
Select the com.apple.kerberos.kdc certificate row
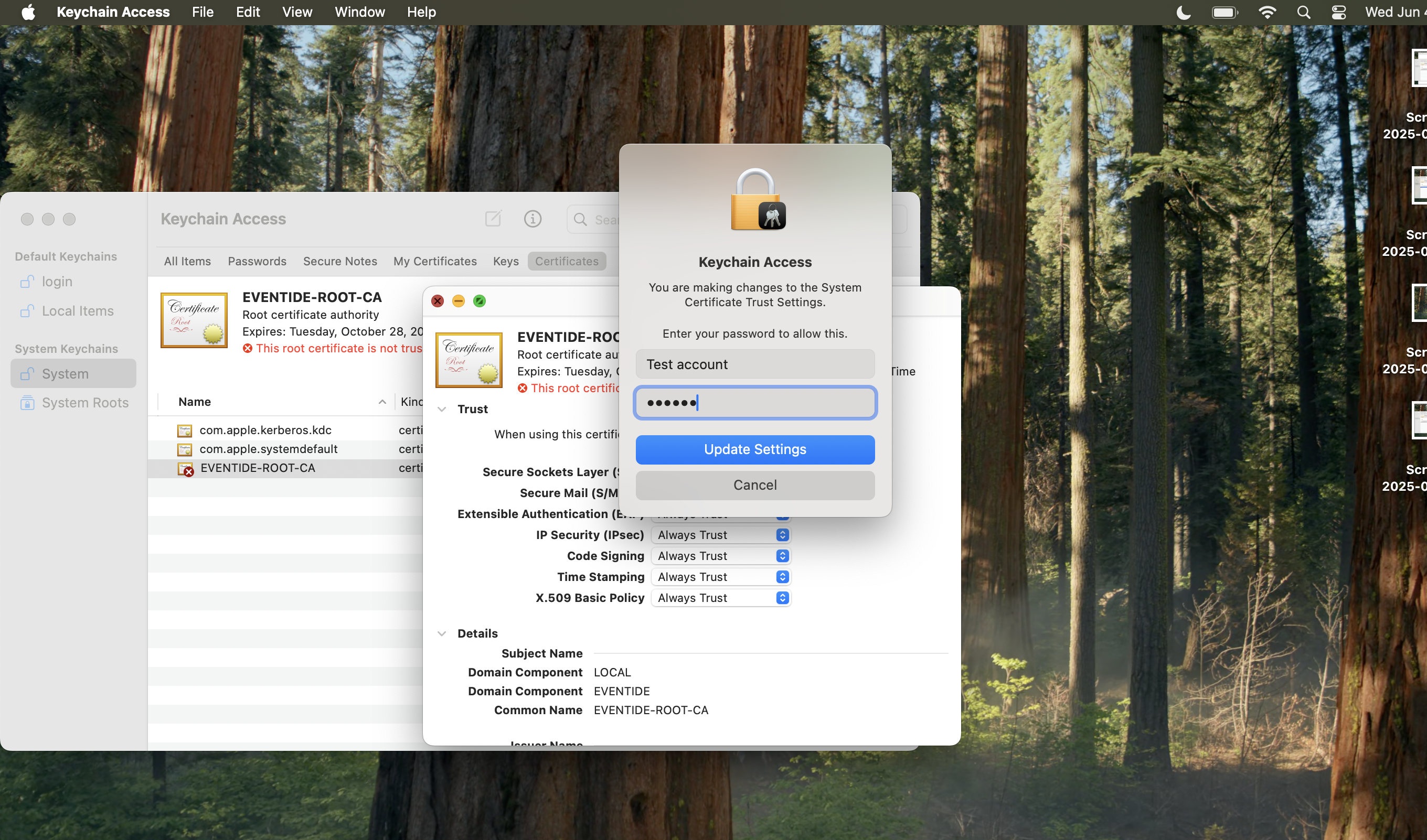[x=265, y=430]
